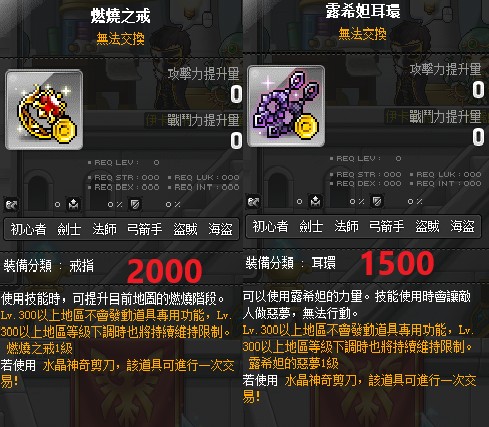Click the 露希妲耳環 earring item icon

click(286, 106)
